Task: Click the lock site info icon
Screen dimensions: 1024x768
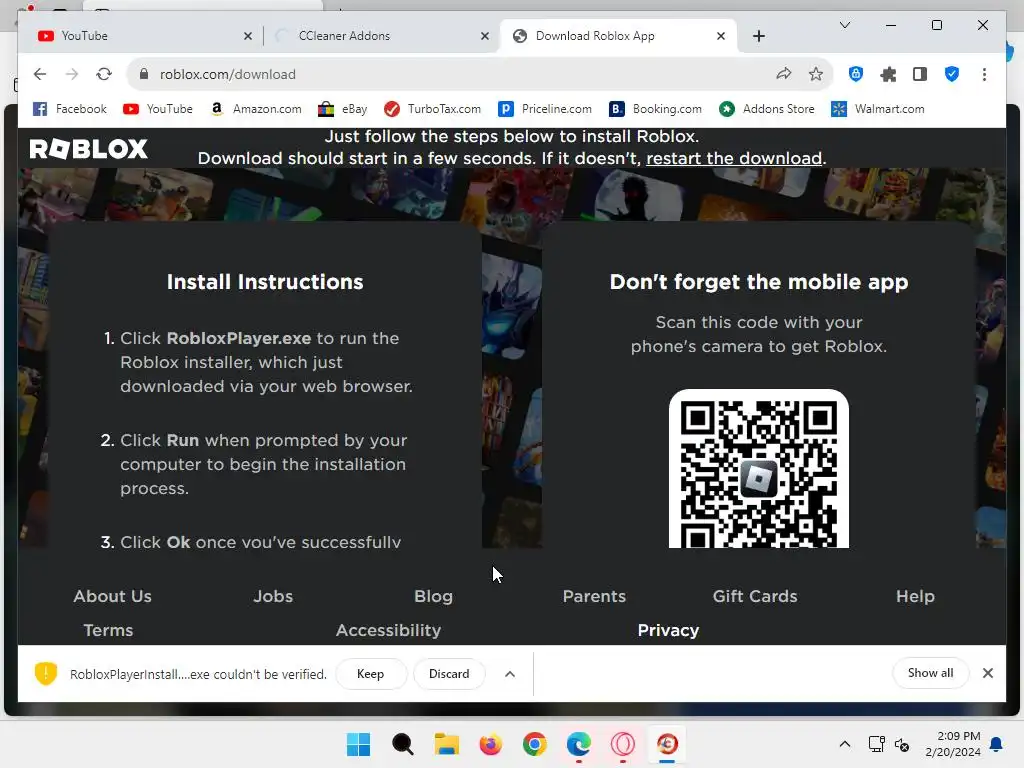Action: click(144, 74)
